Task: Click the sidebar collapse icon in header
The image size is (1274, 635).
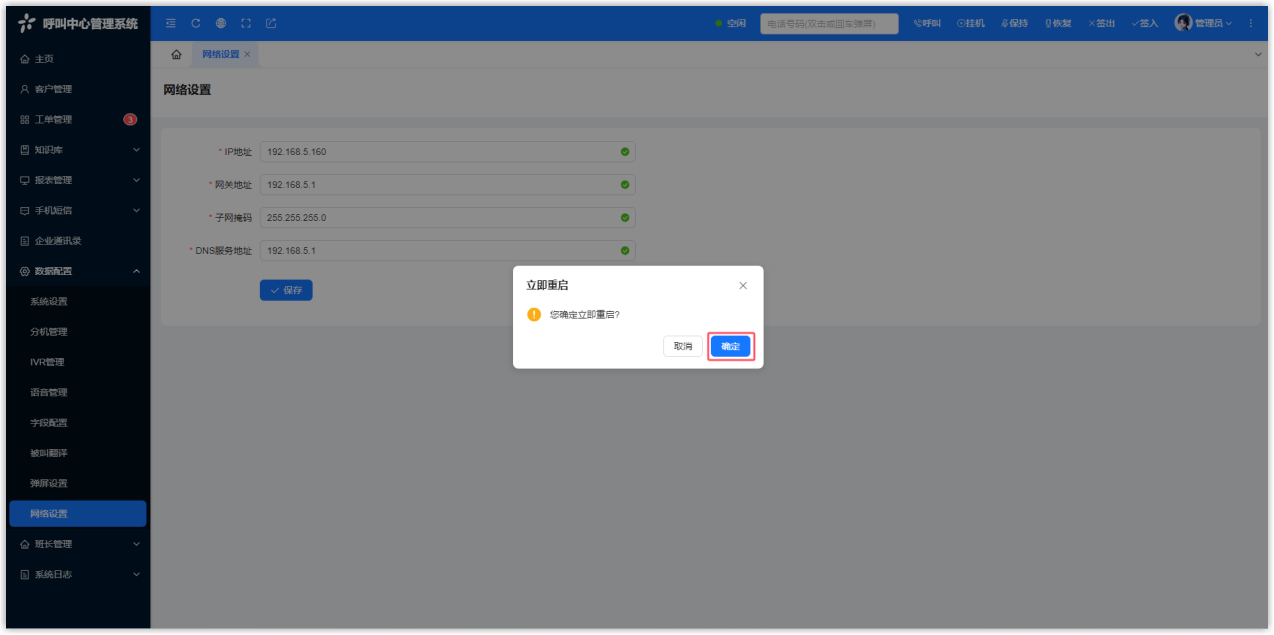Action: (x=171, y=23)
